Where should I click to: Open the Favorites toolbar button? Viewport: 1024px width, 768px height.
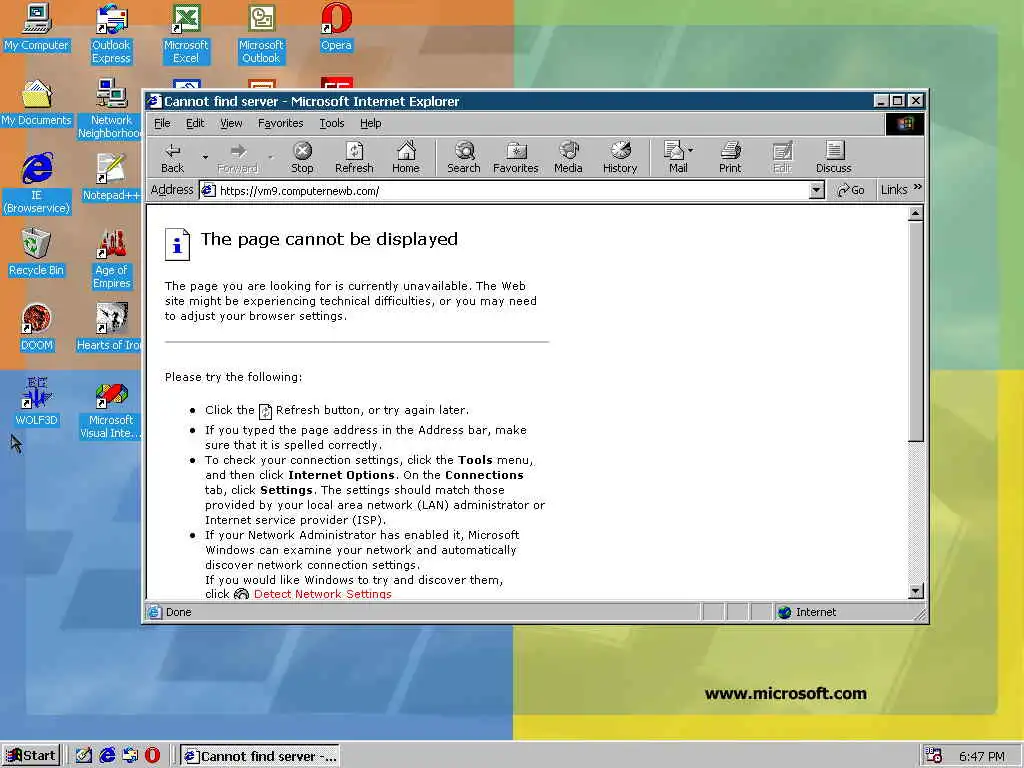tap(515, 157)
